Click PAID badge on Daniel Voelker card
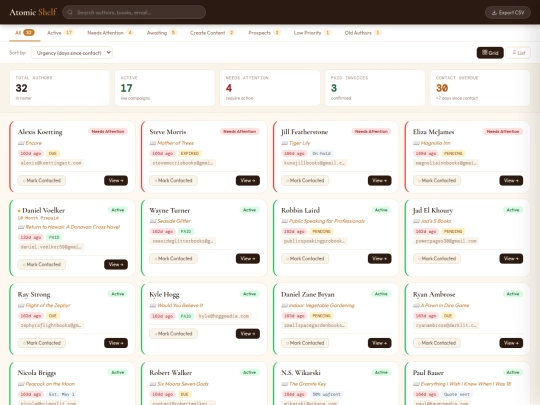 [54, 237]
